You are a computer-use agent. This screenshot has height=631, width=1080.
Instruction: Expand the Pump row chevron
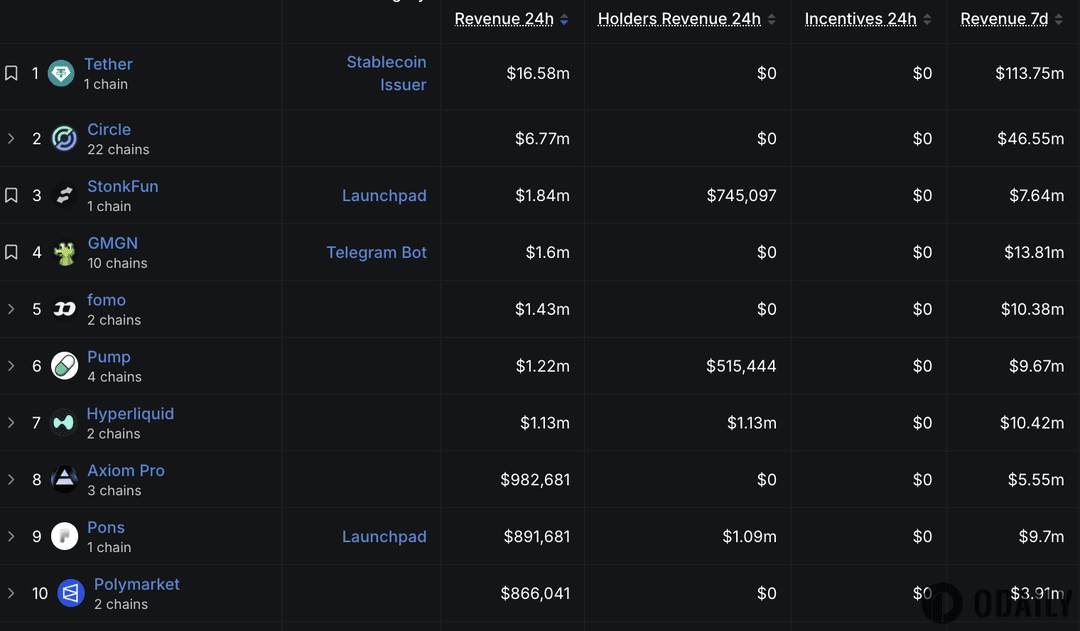tap(11, 366)
